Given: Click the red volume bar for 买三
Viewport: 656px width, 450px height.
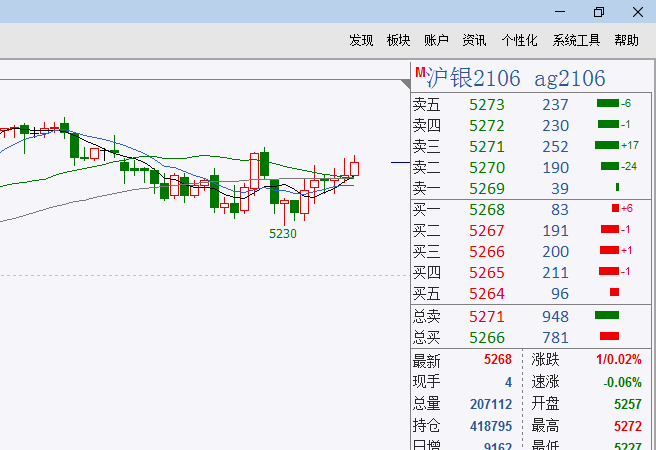Looking at the screenshot, I should click(x=608, y=250).
